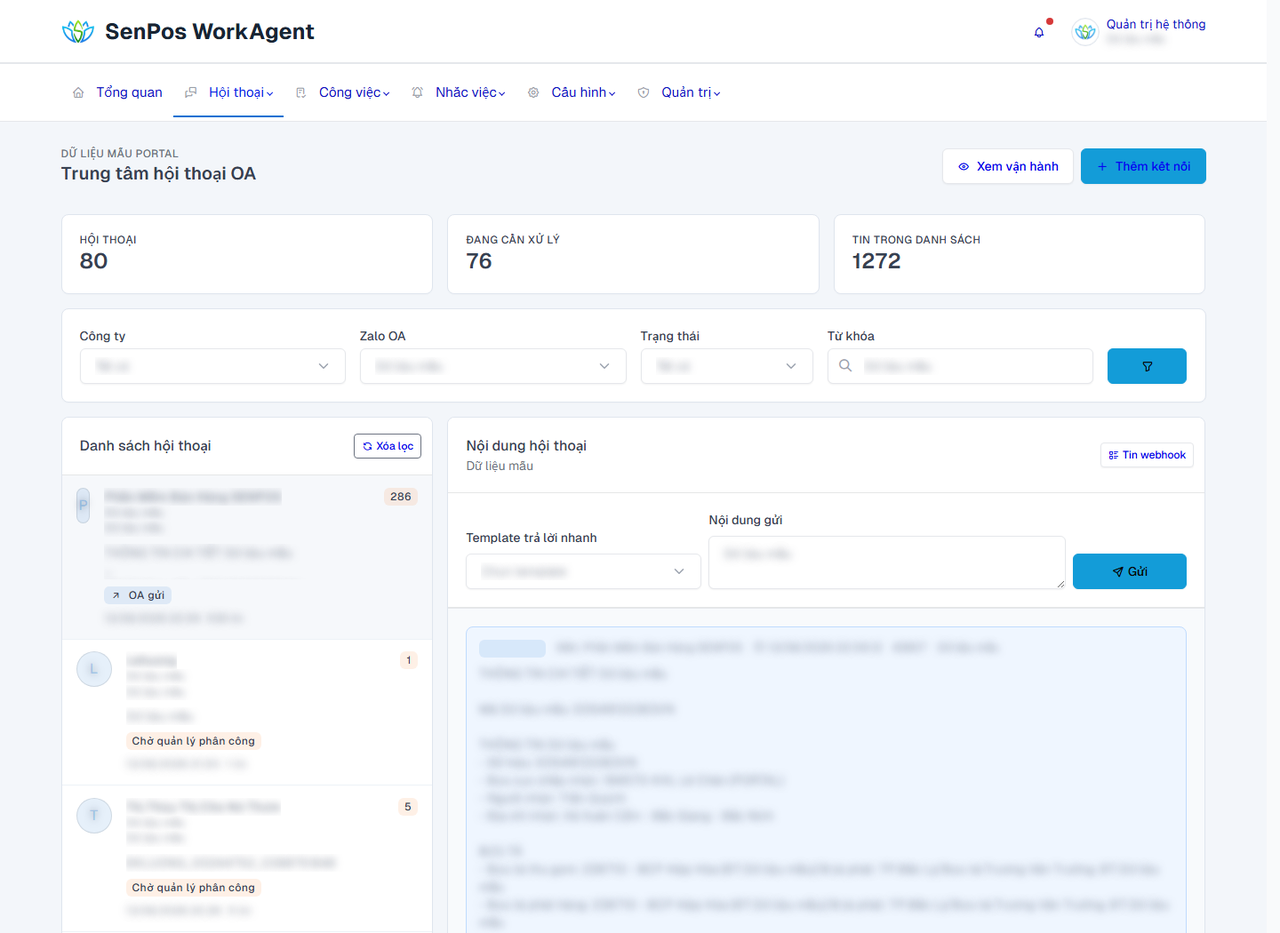
Task: Open the Công việc menu
Action: coord(342,93)
